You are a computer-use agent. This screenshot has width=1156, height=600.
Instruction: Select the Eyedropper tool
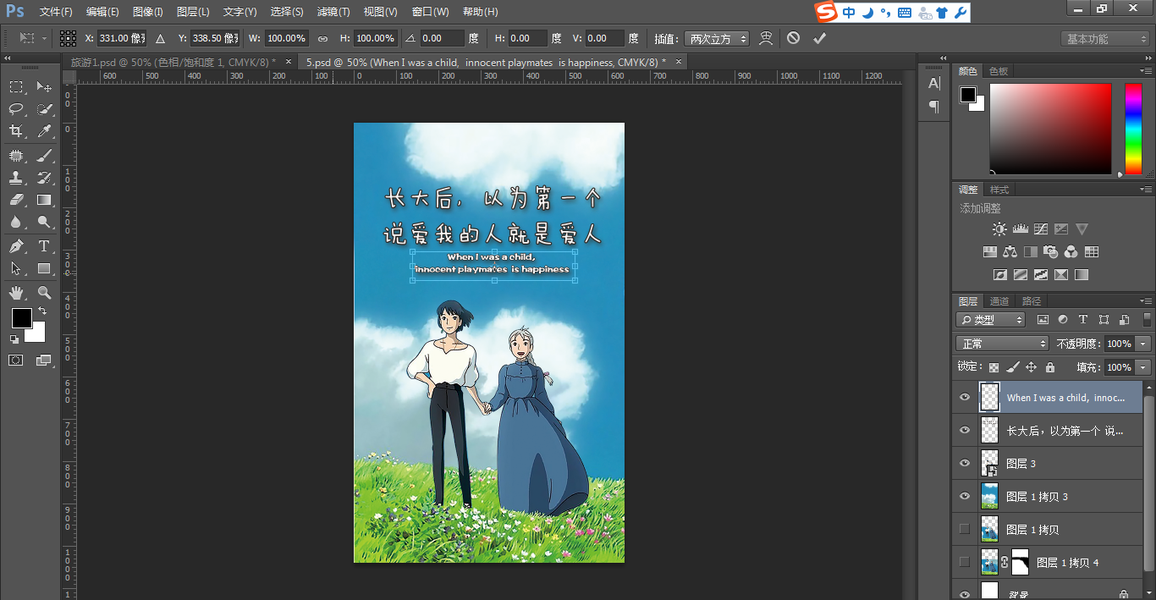44,131
